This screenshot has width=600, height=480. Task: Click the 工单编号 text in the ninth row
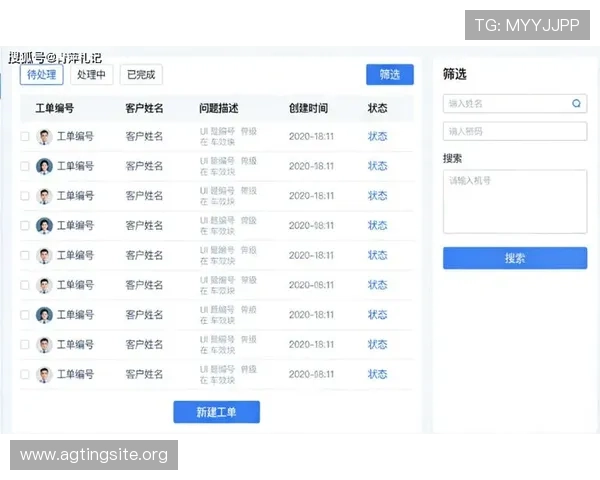click(75, 374)
